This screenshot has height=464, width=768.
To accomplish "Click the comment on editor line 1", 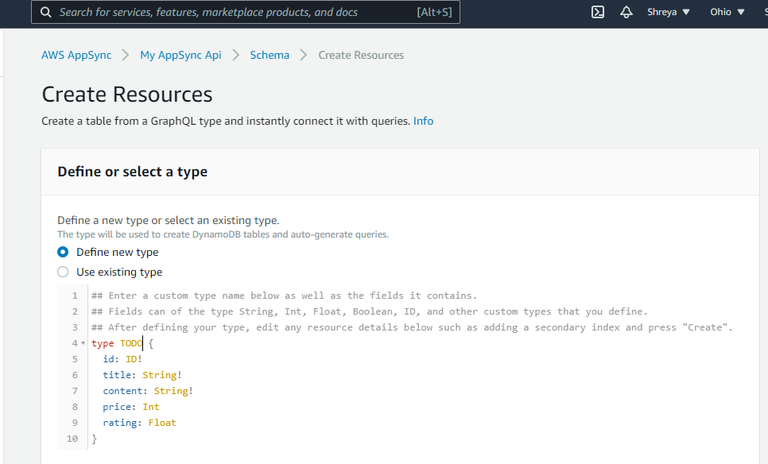I will [x=284, y=295].
